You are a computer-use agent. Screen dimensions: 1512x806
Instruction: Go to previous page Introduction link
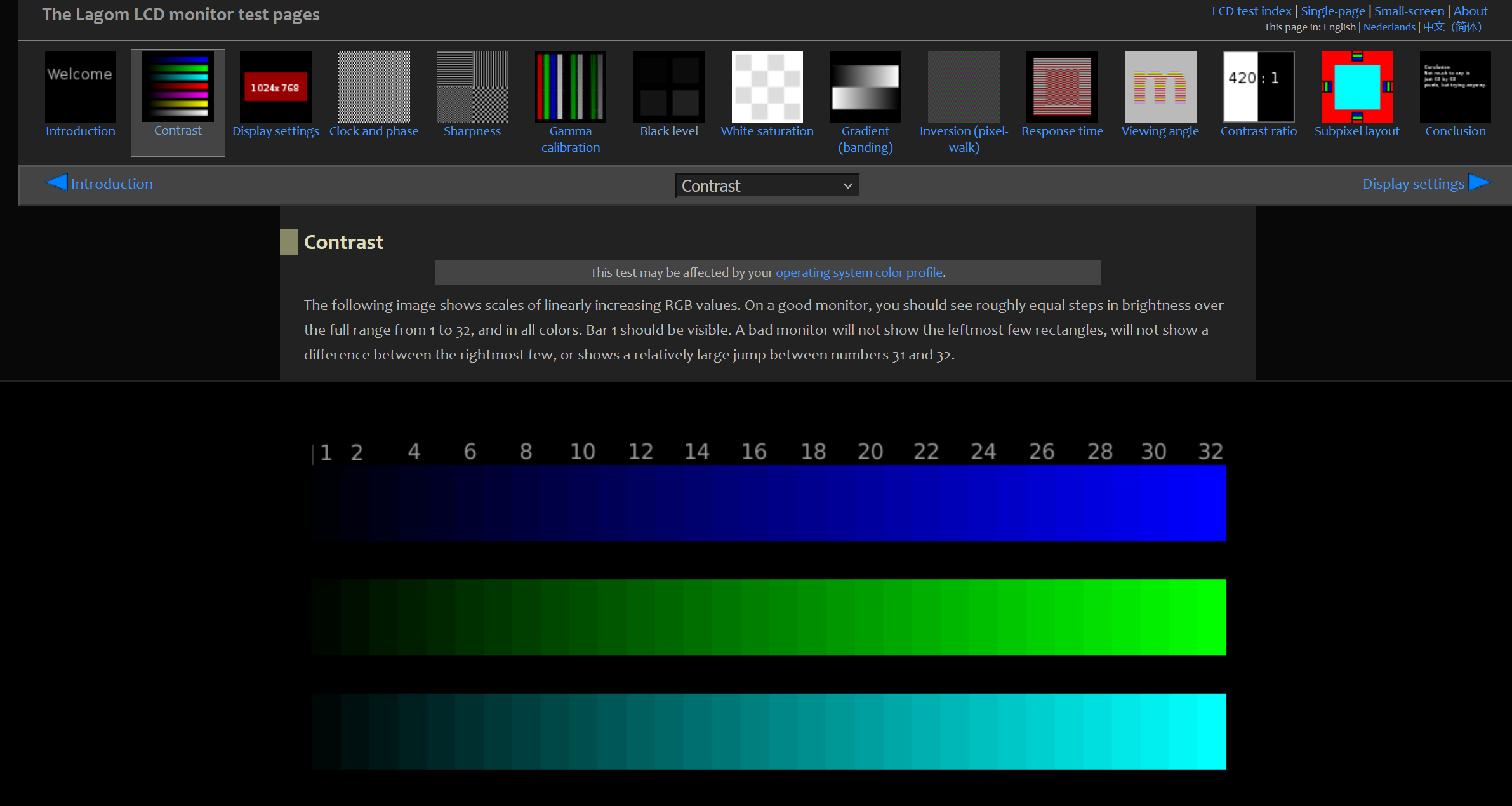[x=112, y=184]
